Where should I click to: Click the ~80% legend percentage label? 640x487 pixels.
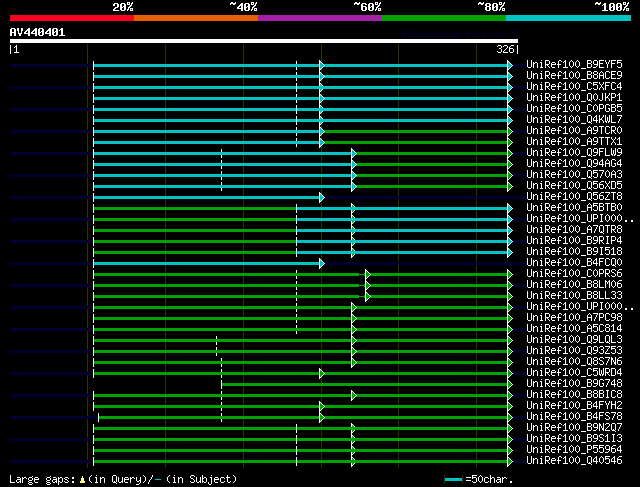491,7
